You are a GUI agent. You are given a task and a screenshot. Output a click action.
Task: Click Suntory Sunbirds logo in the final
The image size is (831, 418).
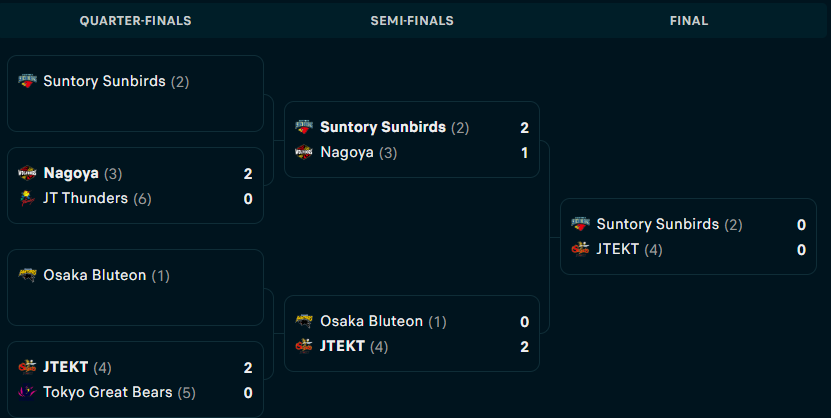point(580,224)
